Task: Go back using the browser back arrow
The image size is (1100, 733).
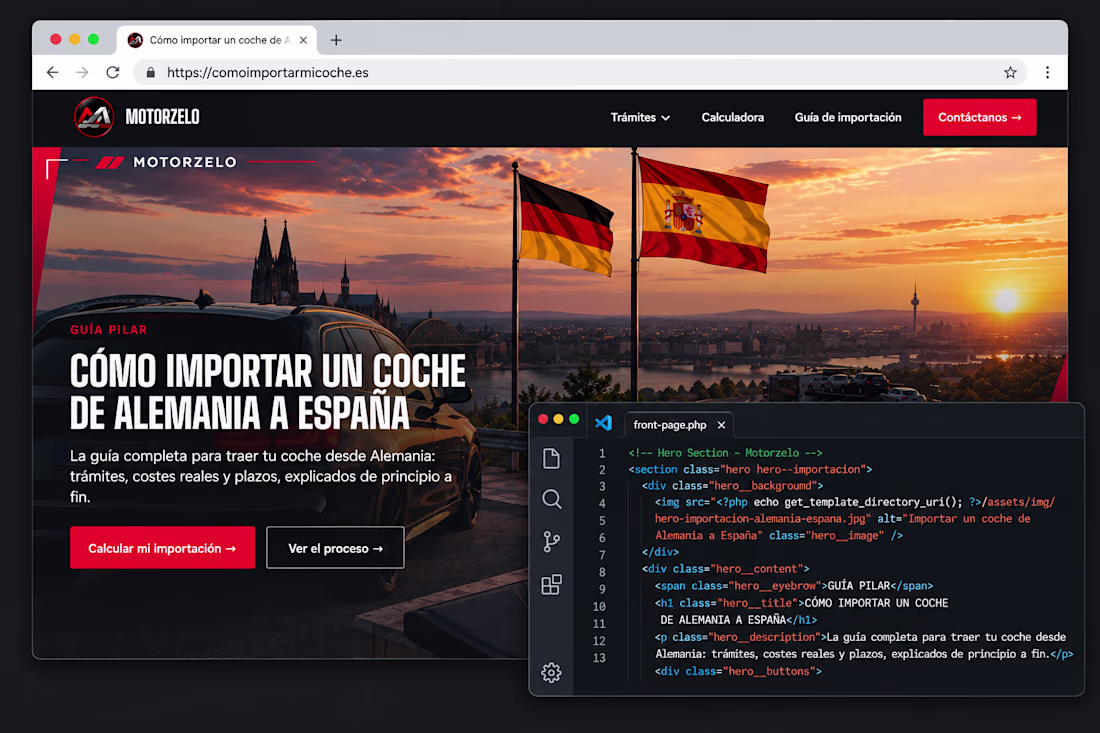Action: pyautogui.click(x=53, y=72)
